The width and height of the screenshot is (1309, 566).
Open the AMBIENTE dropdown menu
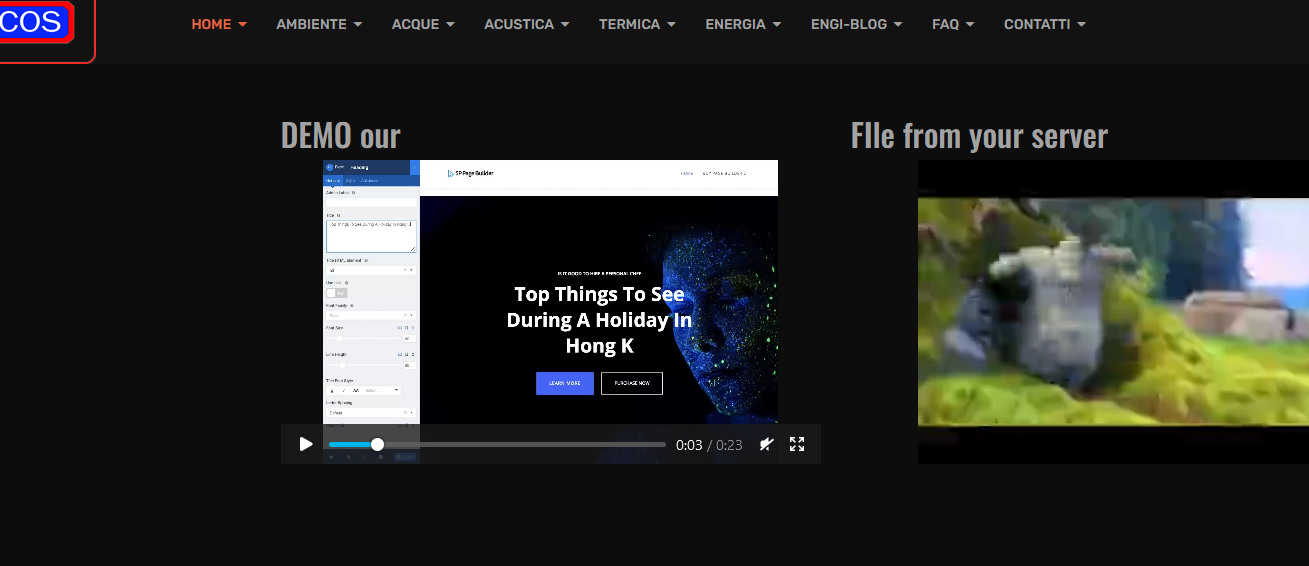pyautogui.click(x=319, y=24)
